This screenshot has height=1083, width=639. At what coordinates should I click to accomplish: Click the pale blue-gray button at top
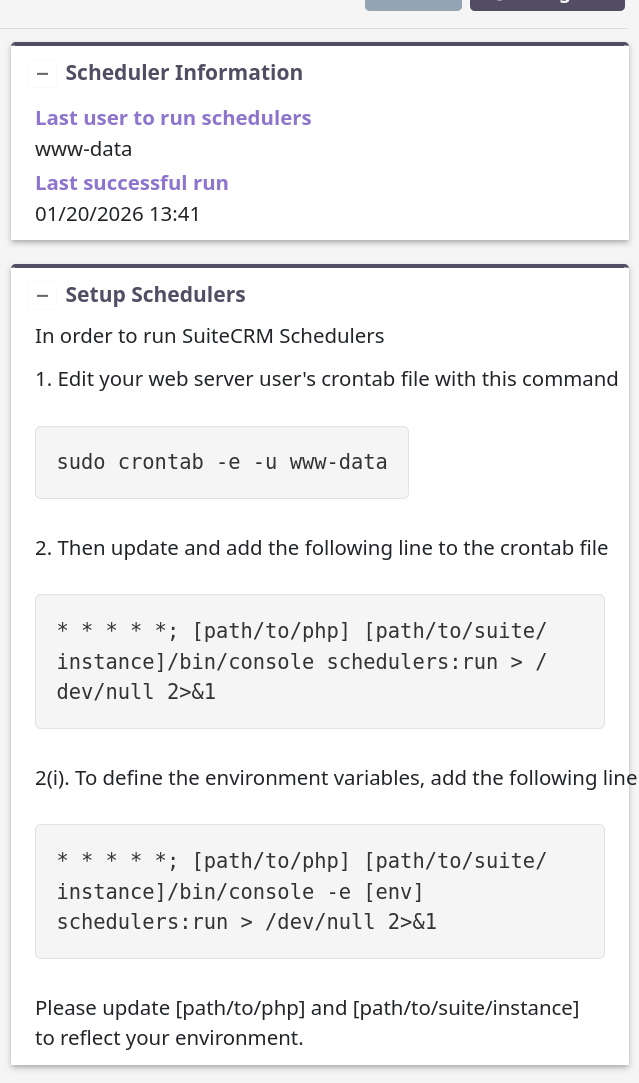(413, 4)
